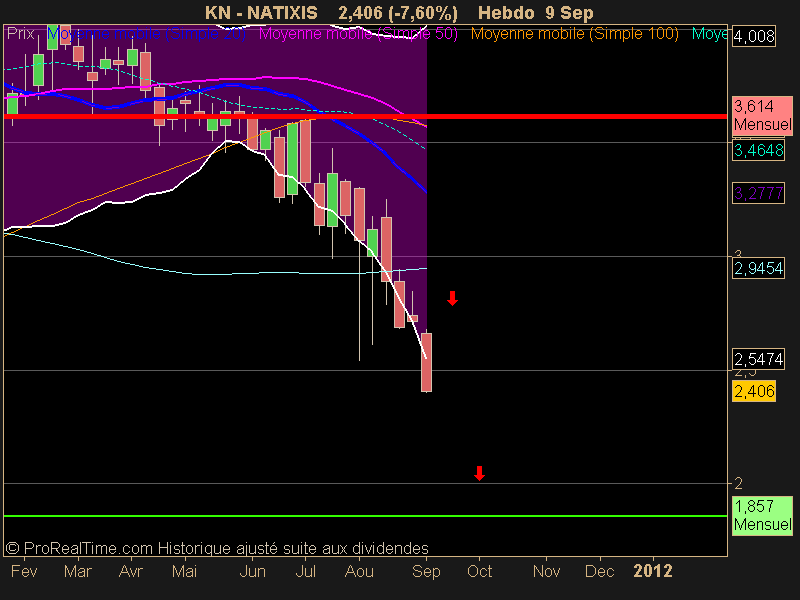Select Moyenne mobile (Simple 20) legend entry

coord(146,34)
